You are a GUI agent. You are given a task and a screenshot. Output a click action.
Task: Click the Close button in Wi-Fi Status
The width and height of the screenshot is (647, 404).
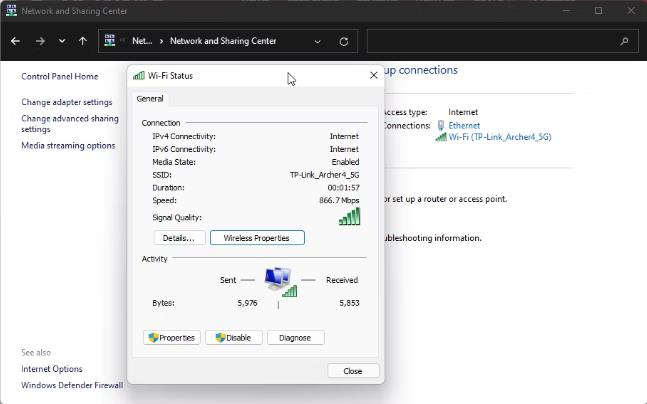point(353,371)
